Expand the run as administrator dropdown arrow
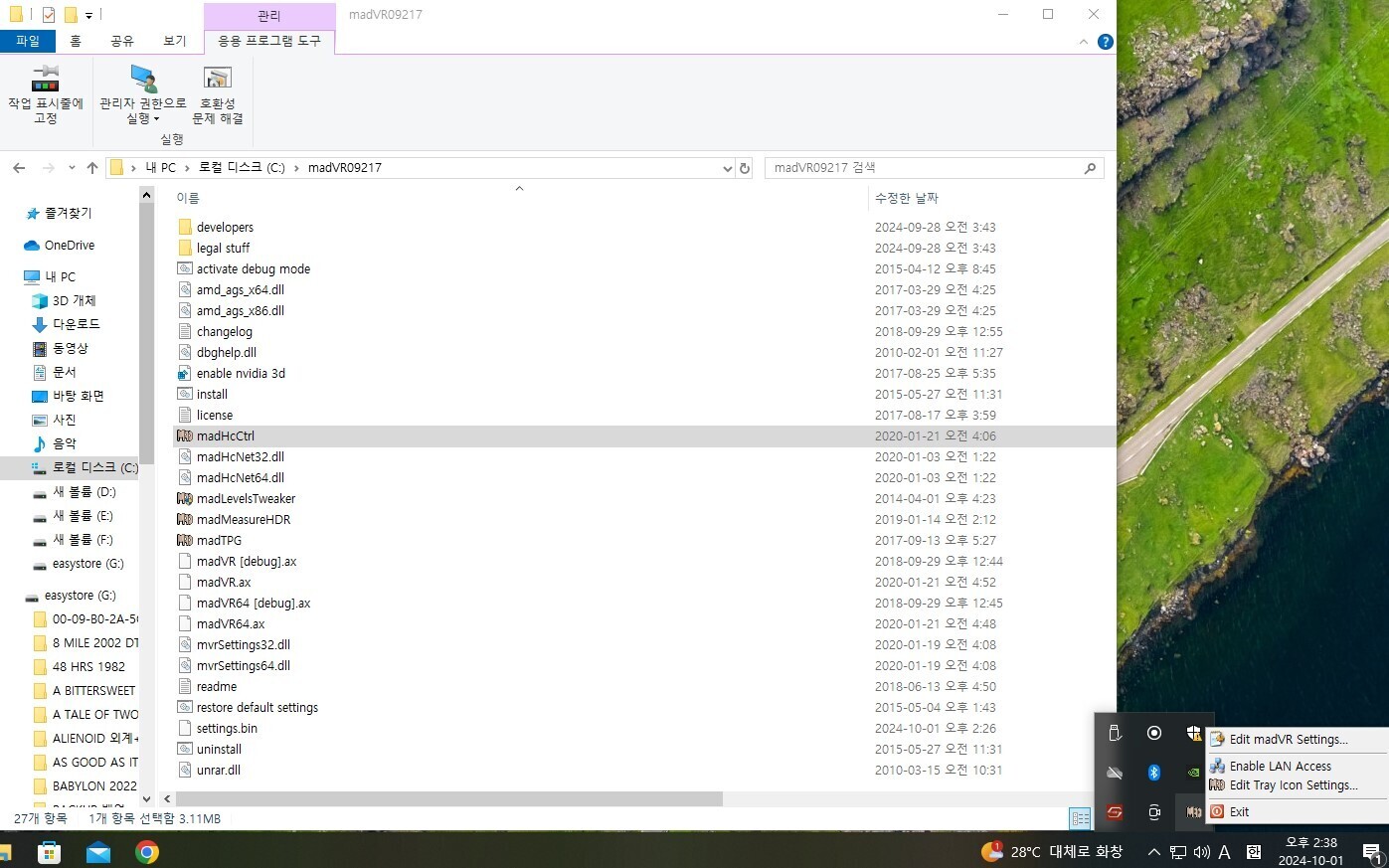The image size is (1389, 868). (x=156, y=119)
